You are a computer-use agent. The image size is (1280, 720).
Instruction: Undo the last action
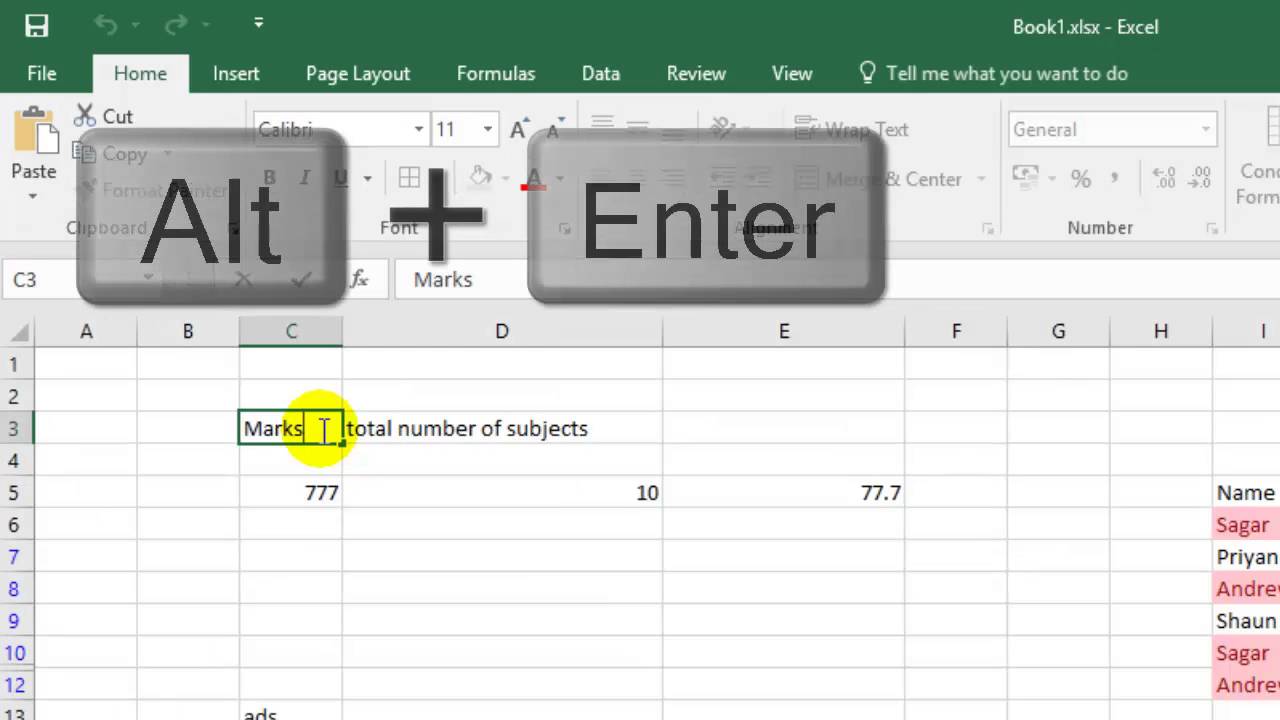[x=106, y=26]
